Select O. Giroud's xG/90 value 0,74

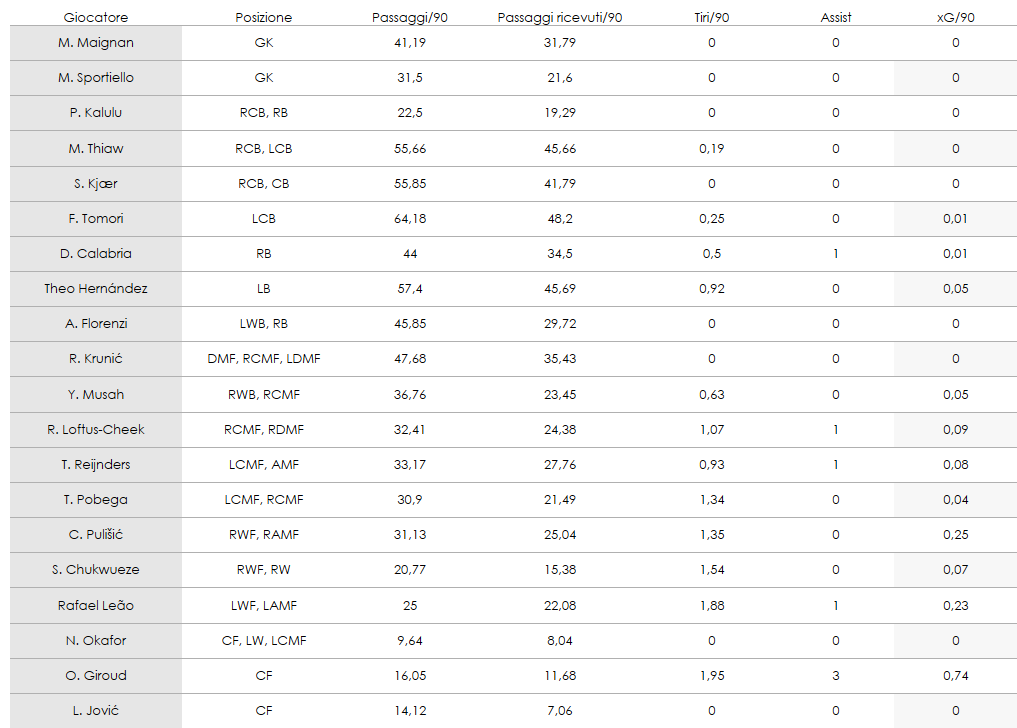point(955,676)
